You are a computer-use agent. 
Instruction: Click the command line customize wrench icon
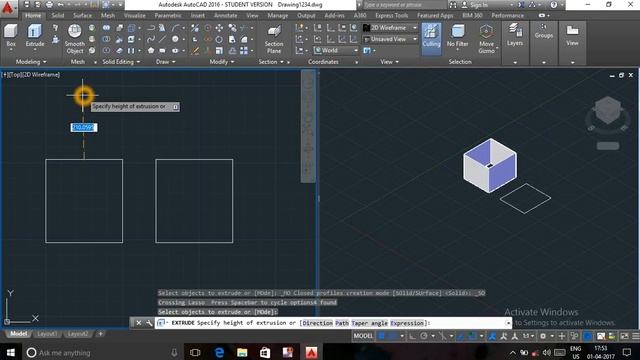[149, 323]
